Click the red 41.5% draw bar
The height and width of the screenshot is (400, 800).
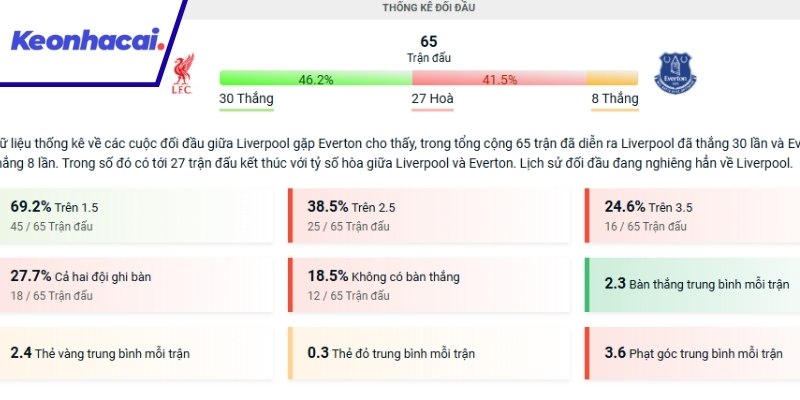[499, 77]
